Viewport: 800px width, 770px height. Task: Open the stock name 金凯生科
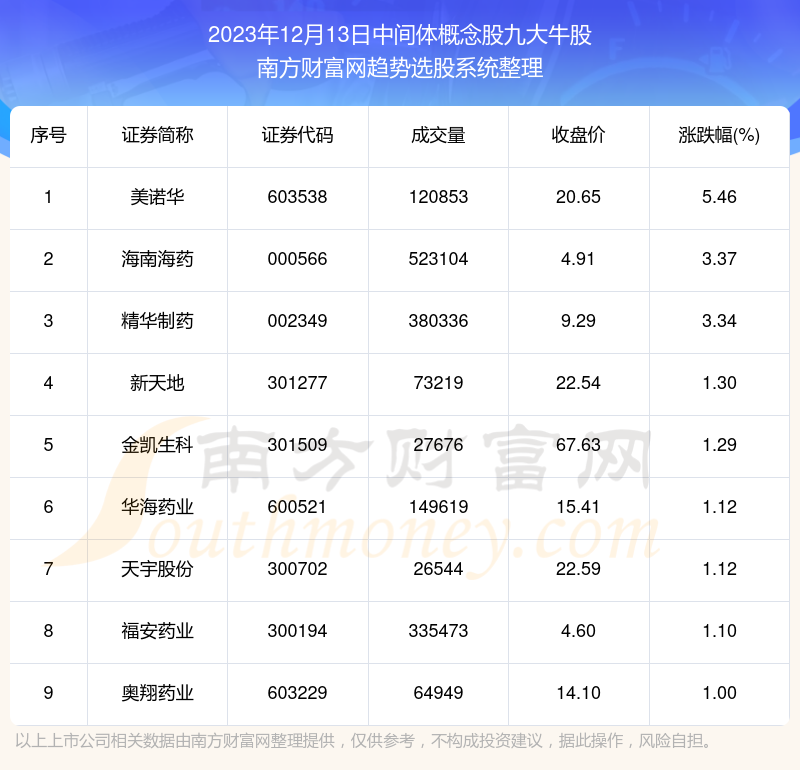pos(157,445)
